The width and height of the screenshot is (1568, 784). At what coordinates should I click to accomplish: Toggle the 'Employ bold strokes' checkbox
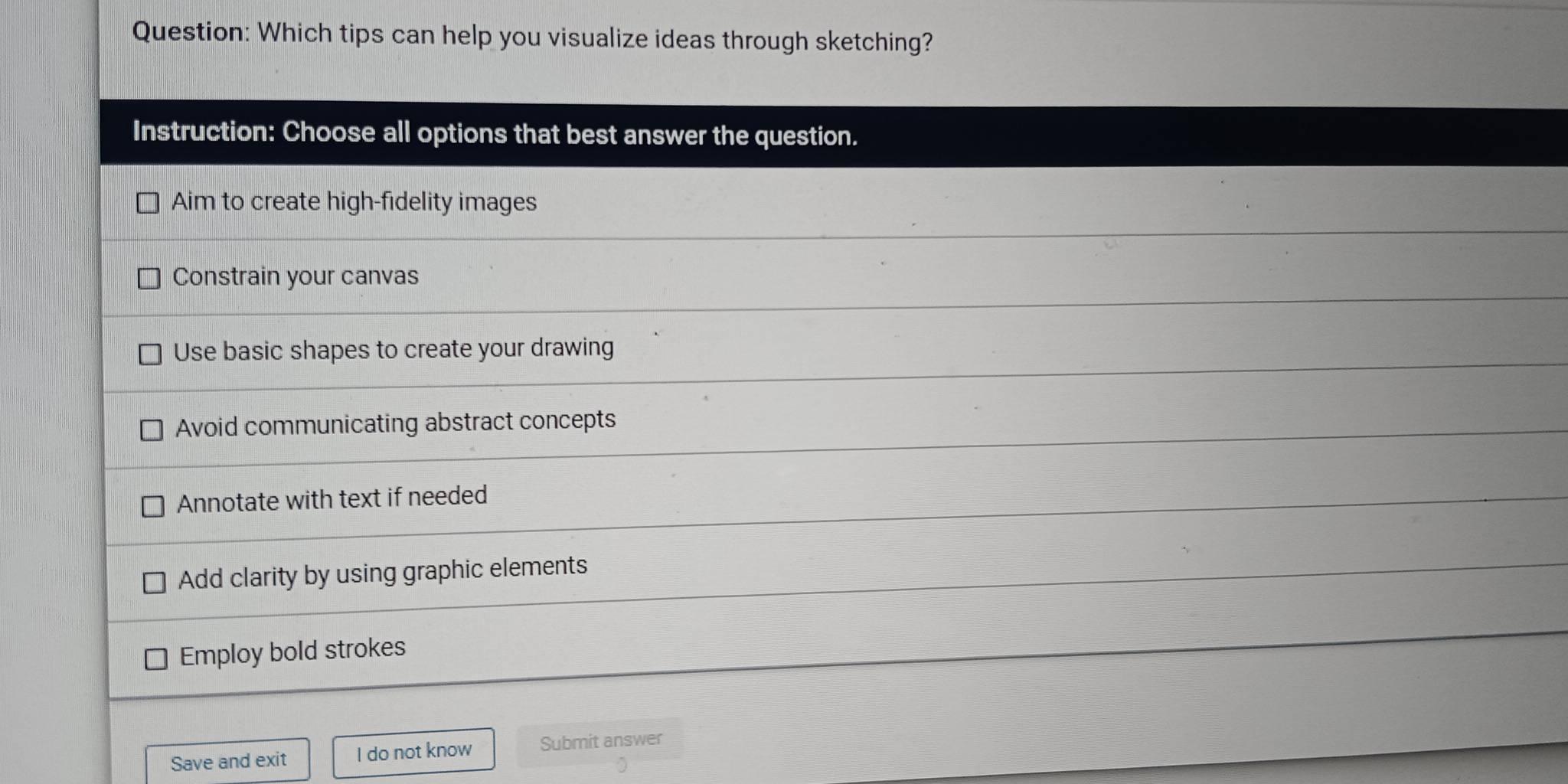point(155,659)
